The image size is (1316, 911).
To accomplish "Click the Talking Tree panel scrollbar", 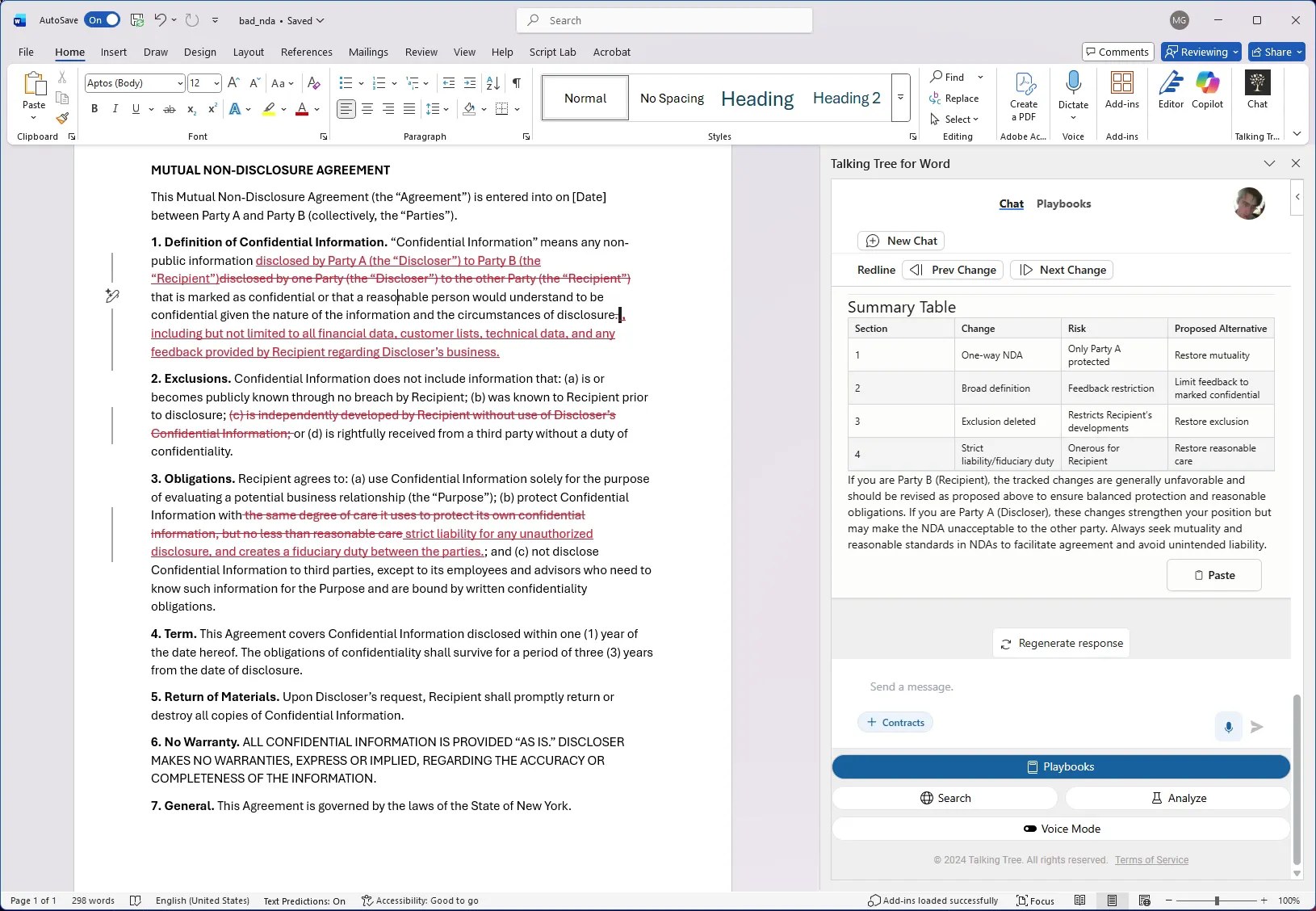I will coord(1297,779).
